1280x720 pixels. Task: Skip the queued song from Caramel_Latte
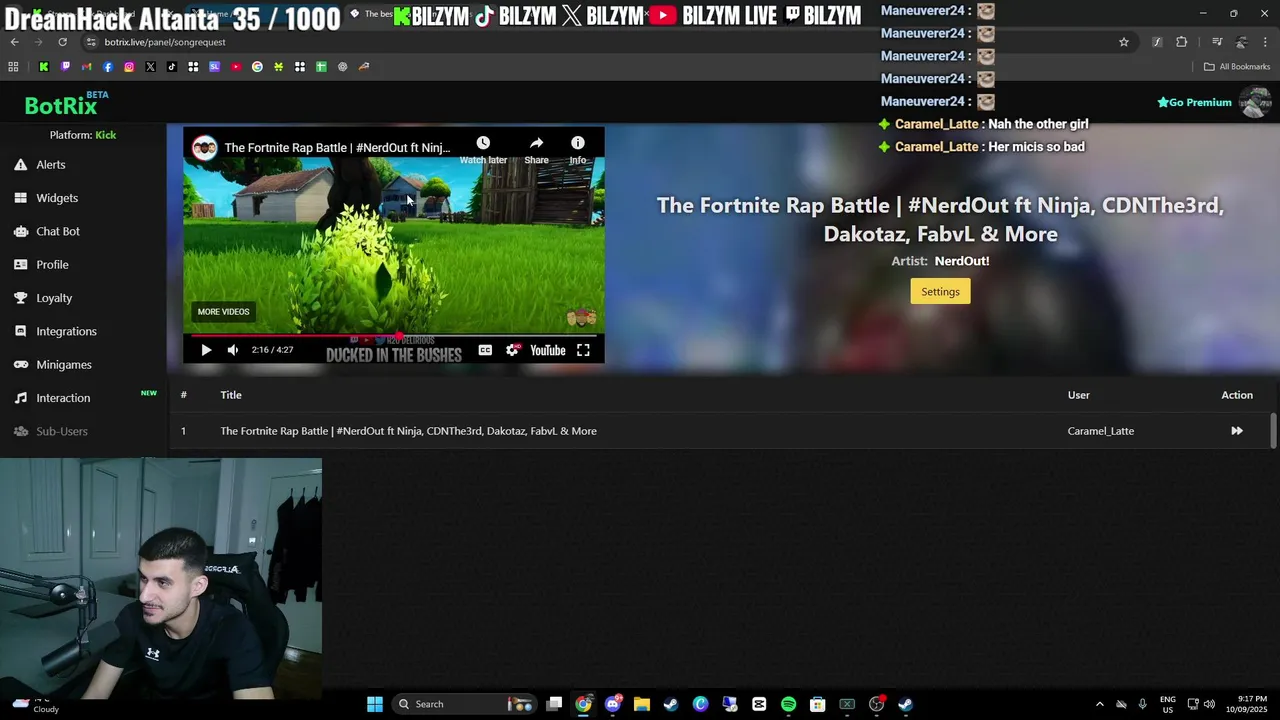pos(1237,431)
